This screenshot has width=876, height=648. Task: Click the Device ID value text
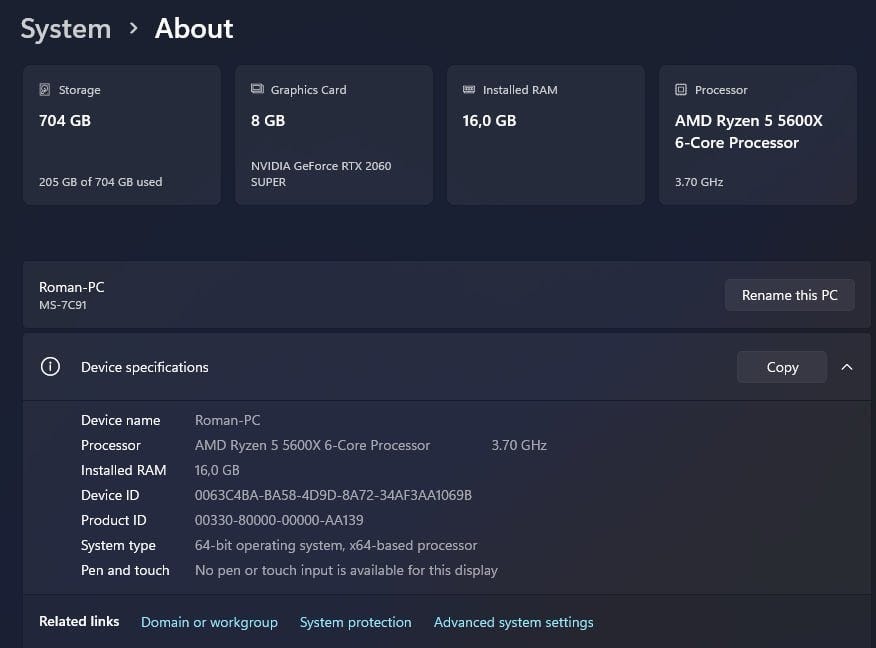(x=333, y=495)
